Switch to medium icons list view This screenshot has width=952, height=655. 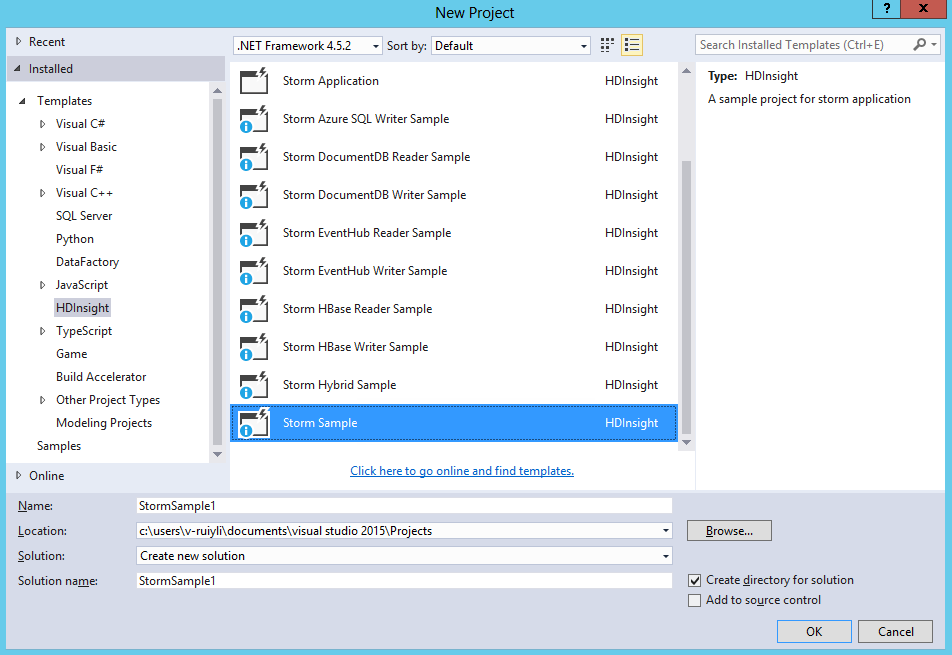click(632, 45)
